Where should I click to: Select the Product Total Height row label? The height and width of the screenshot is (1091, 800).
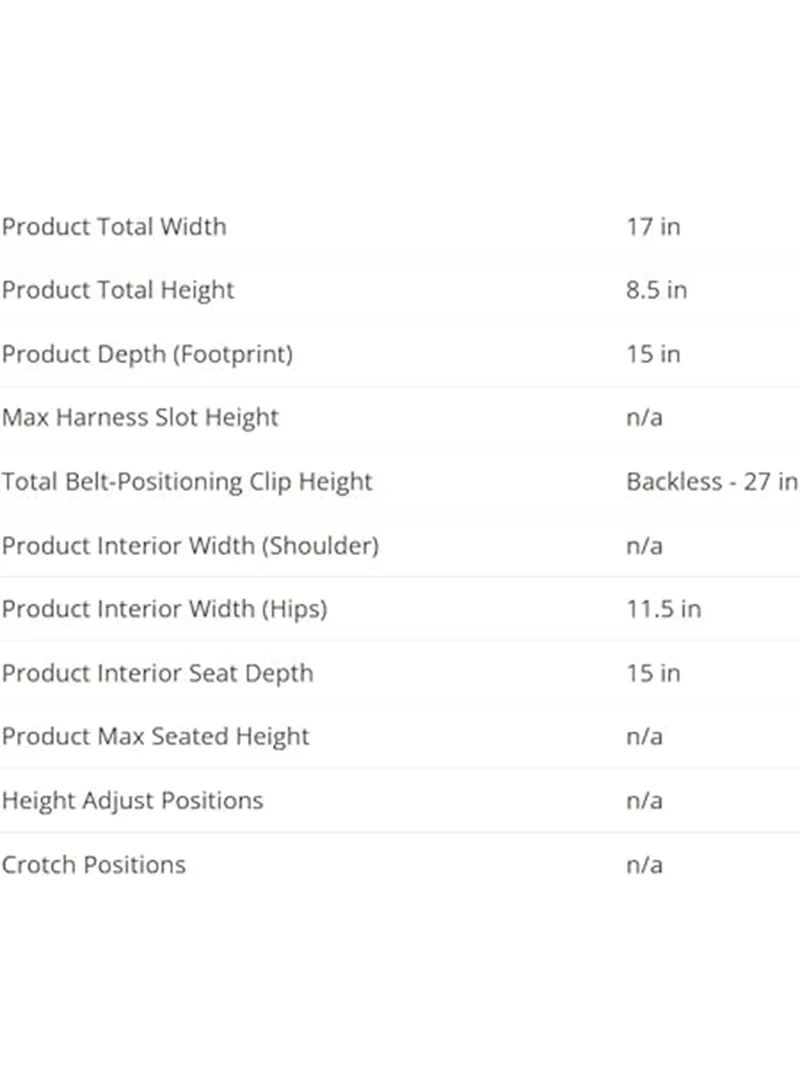click(x=118, y=291)
